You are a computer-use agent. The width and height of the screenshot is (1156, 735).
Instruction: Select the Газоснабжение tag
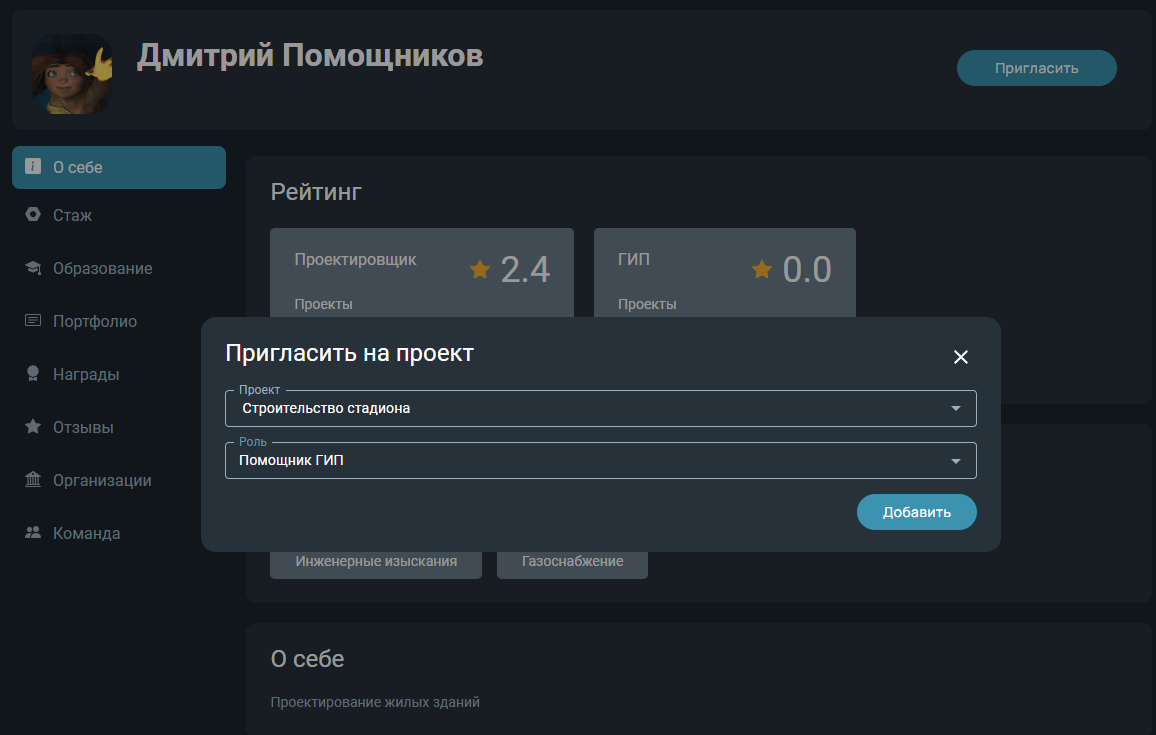pyautogui.click(x=572, y=562)
